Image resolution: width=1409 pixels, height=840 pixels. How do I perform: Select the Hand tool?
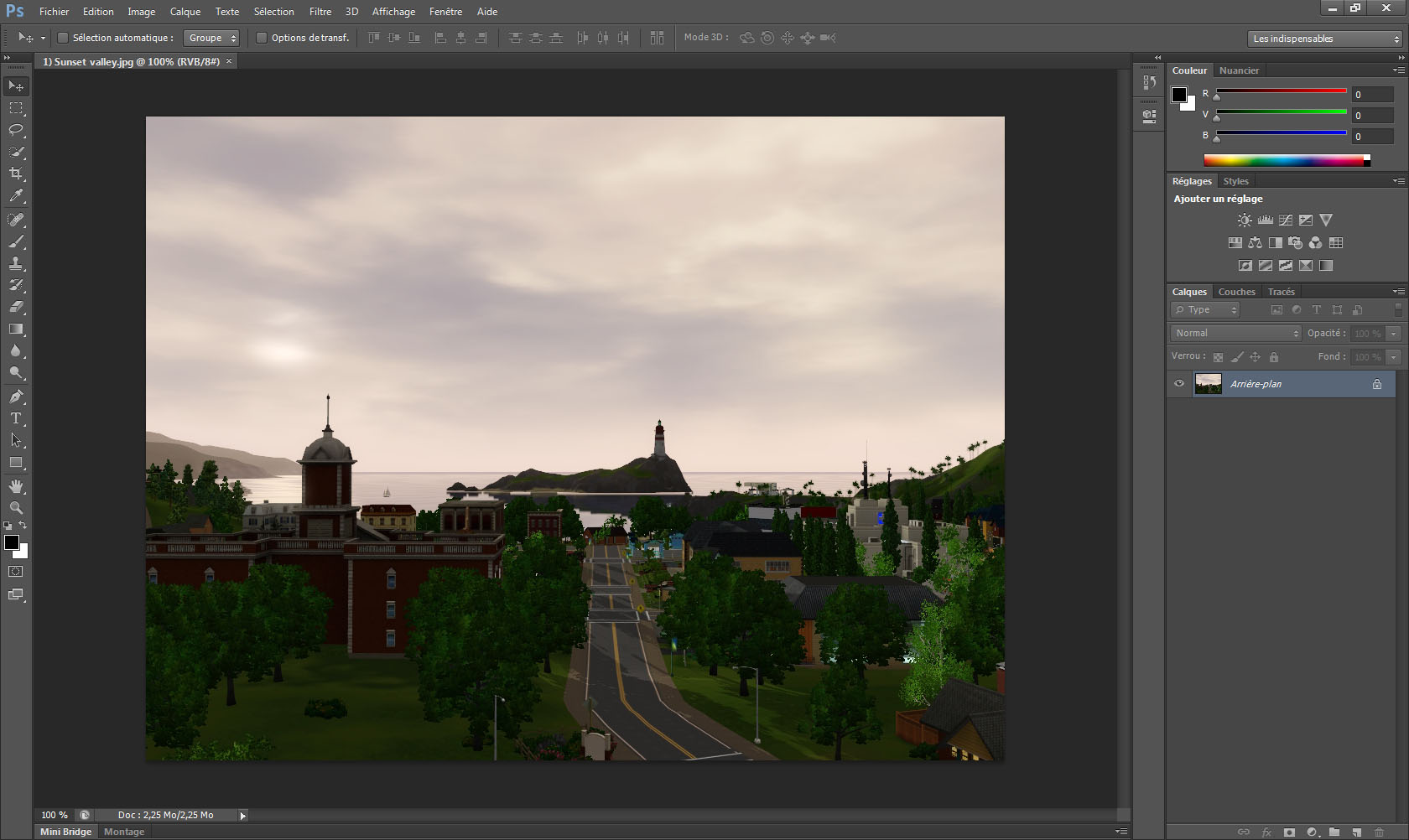pyautogui.click(x=16, y=486)
